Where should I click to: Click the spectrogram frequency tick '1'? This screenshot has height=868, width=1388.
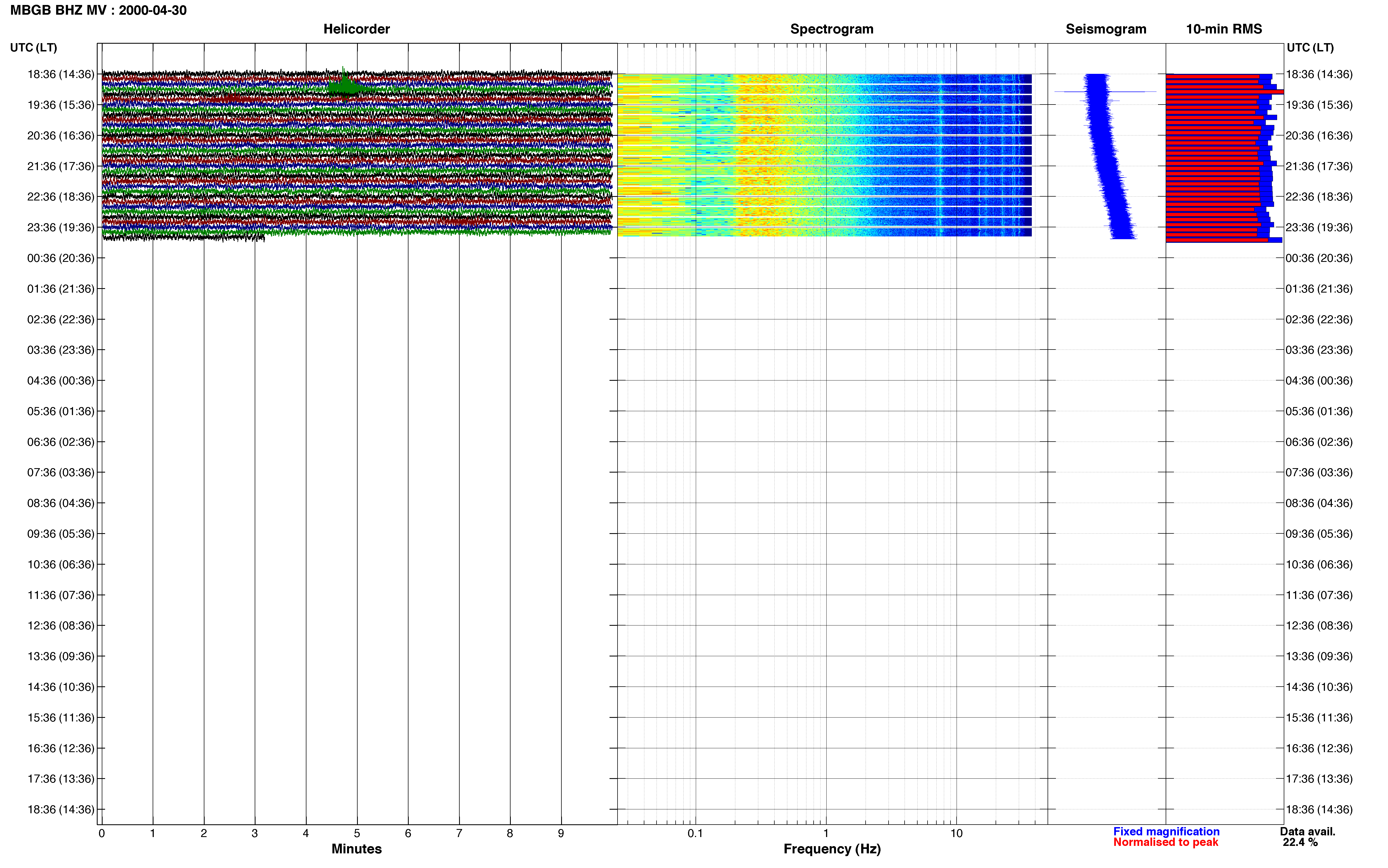(826, 833)
